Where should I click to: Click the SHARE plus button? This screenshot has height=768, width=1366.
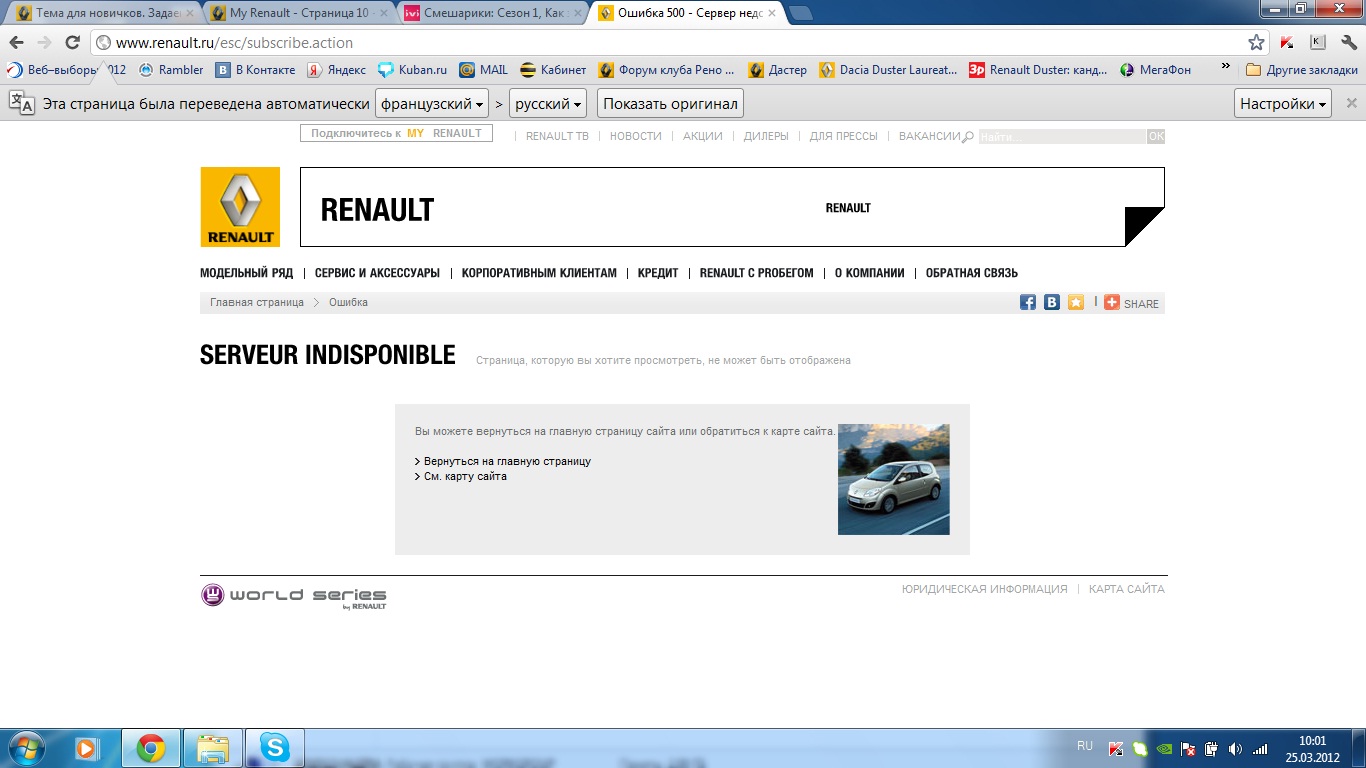tap(1131, 302)
